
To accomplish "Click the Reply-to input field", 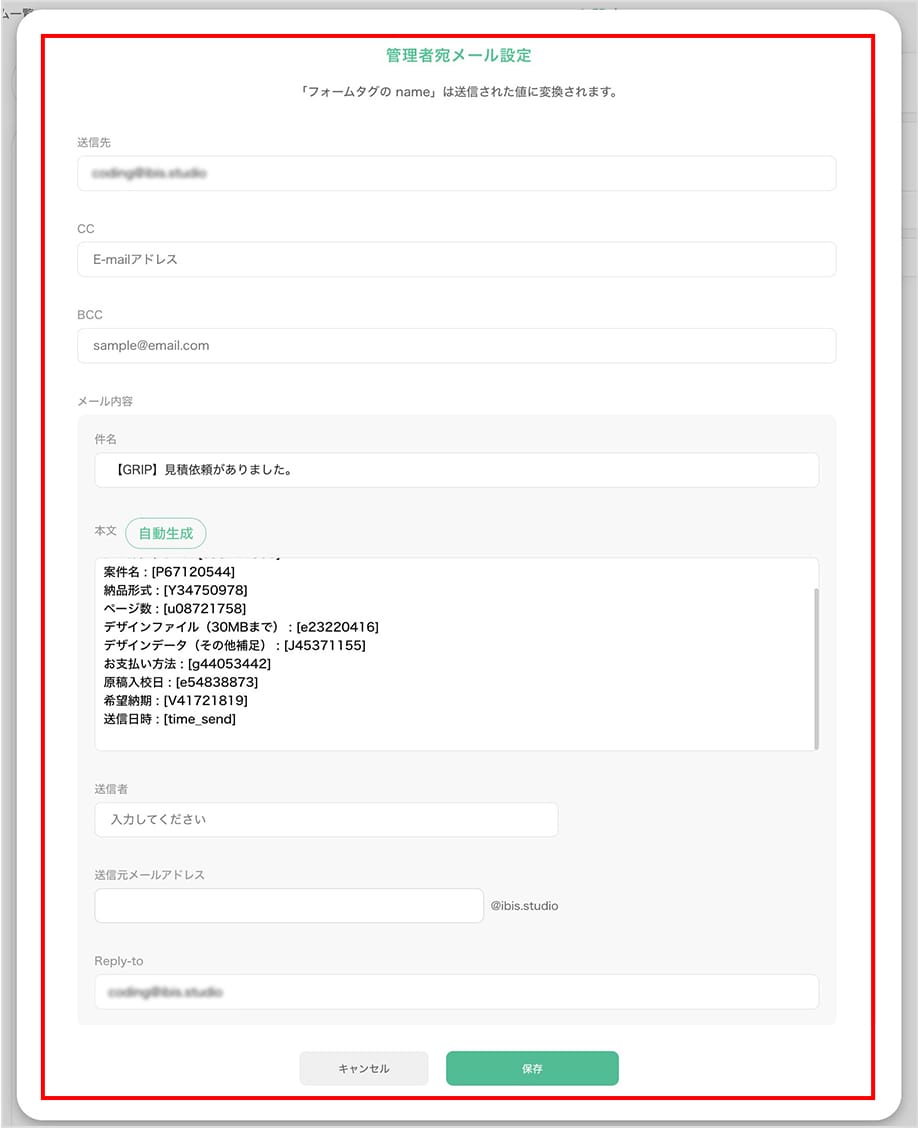I will pos(456,992).
